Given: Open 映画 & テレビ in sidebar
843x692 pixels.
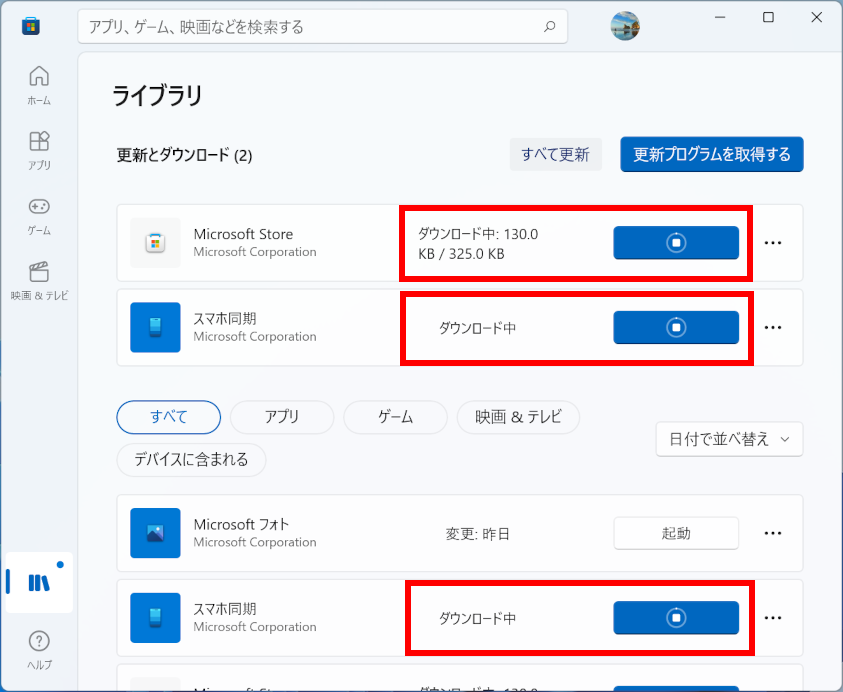Looking at the screenshot, I should (x=39, y=281).
